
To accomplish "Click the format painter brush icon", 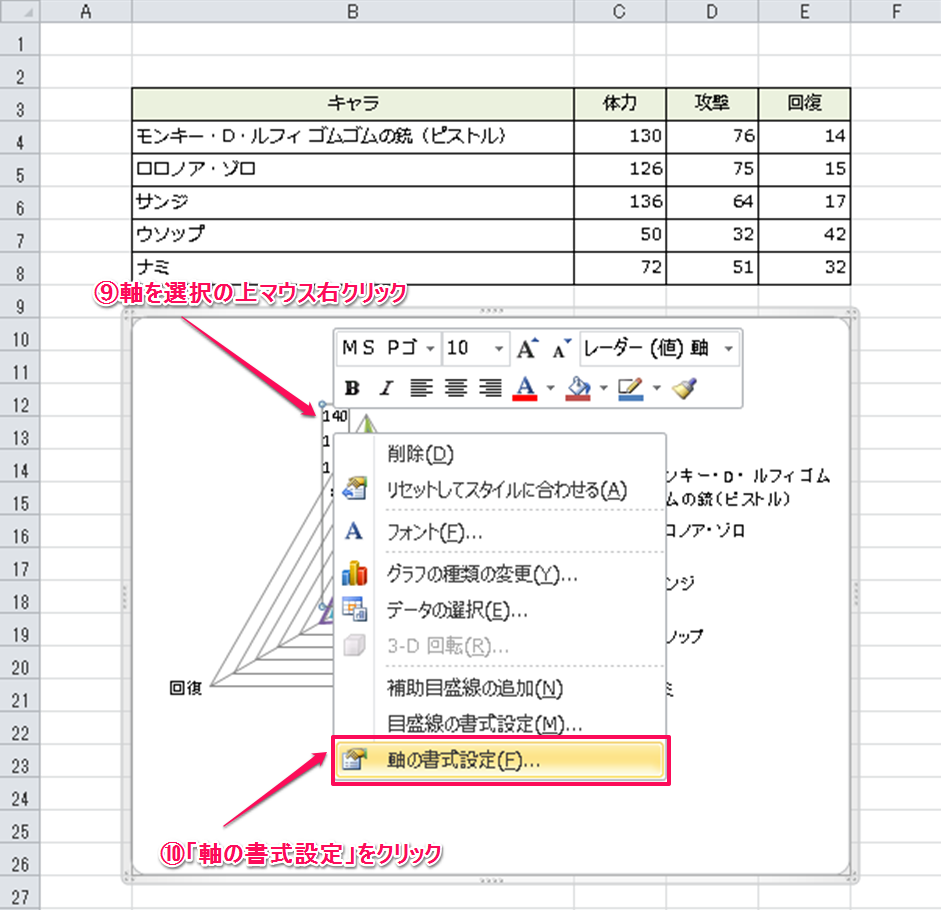I will [x=684, y=388].
